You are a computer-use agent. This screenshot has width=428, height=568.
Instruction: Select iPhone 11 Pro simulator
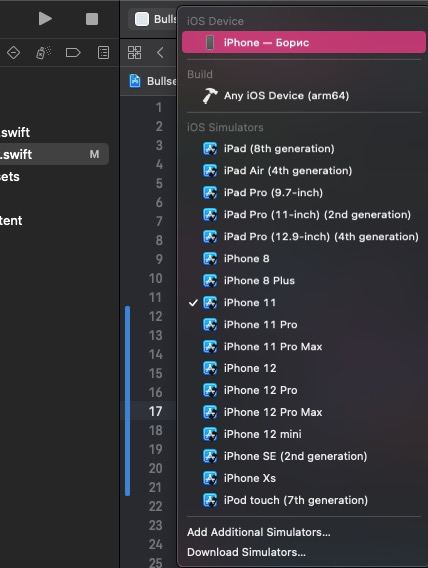pyautogui.click(x=304, y=325)
